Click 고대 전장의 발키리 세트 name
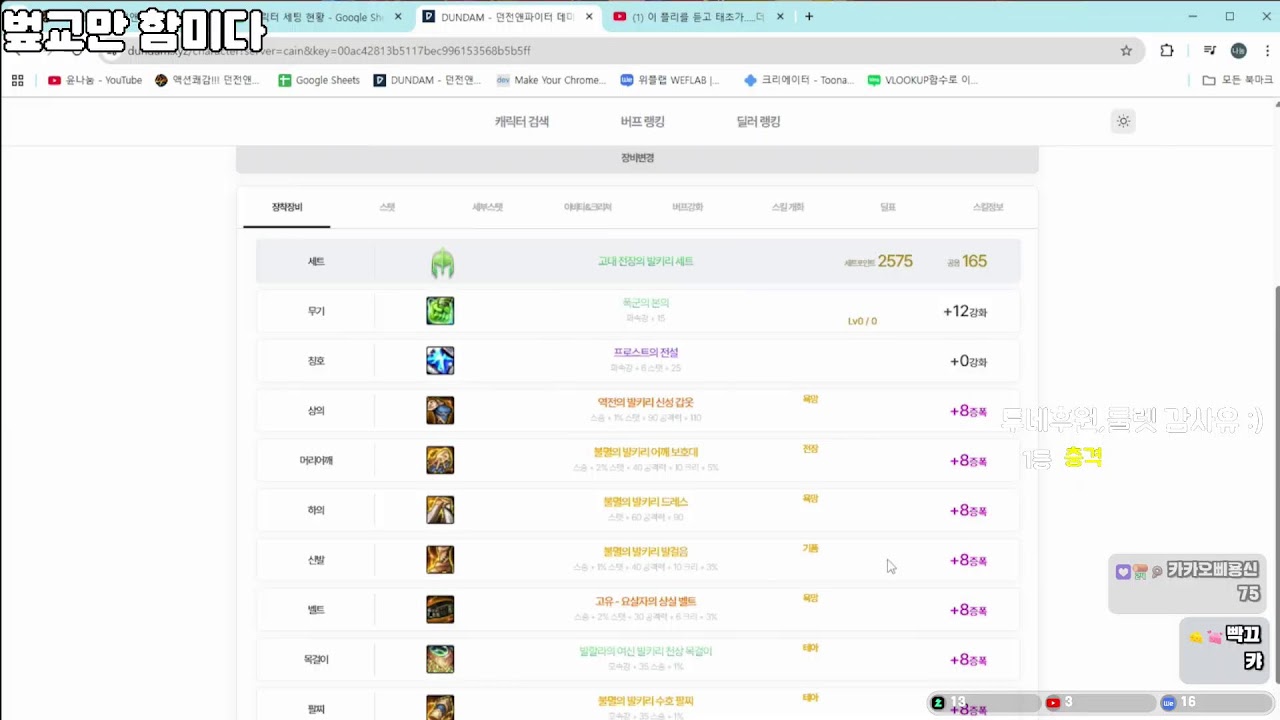This screenshot has height=720, width=1280. (x=646, y=262)
